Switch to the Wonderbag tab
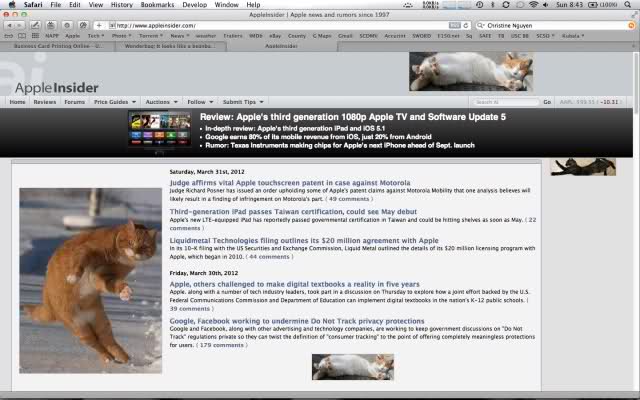 (x=170, y=46)
